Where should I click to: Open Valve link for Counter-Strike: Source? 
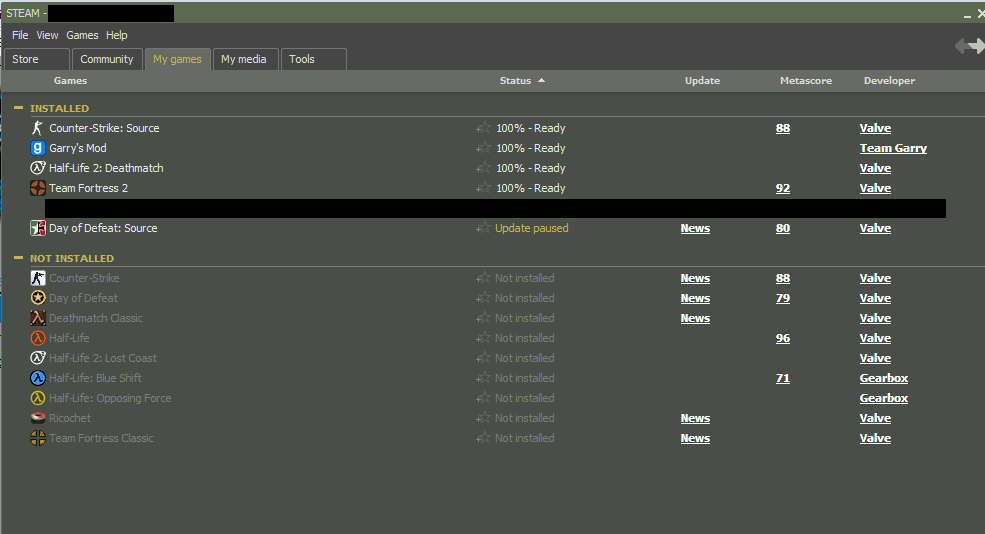coord(875,128)
